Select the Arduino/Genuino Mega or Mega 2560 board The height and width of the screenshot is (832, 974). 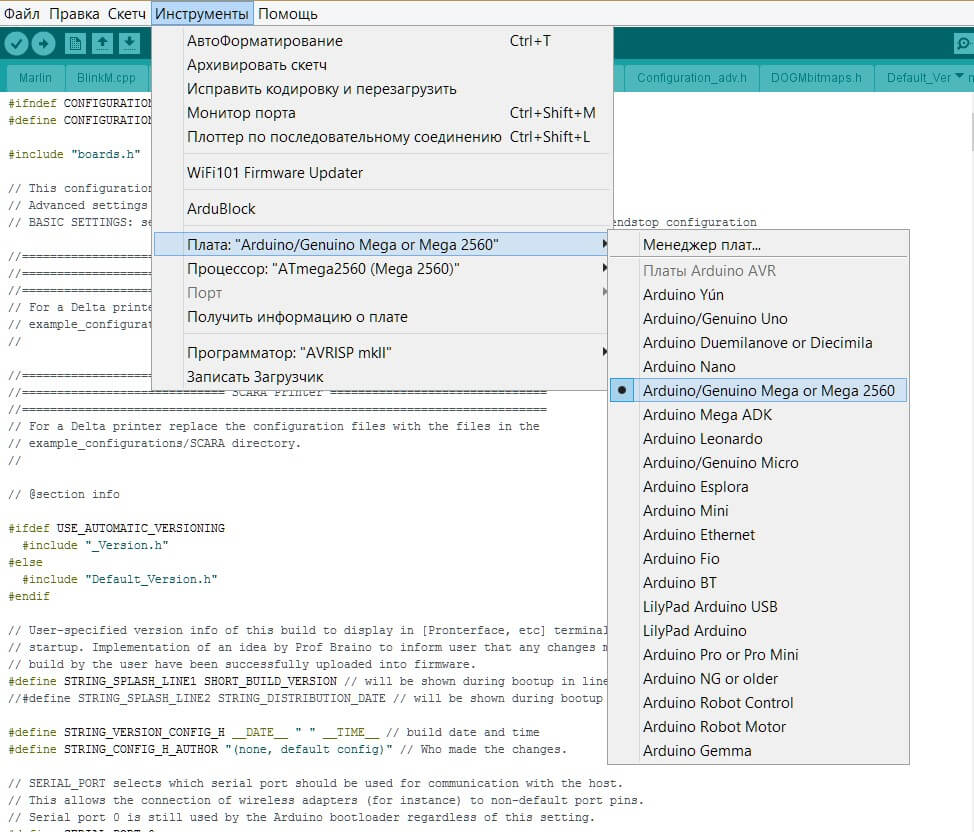coord(768,391)
